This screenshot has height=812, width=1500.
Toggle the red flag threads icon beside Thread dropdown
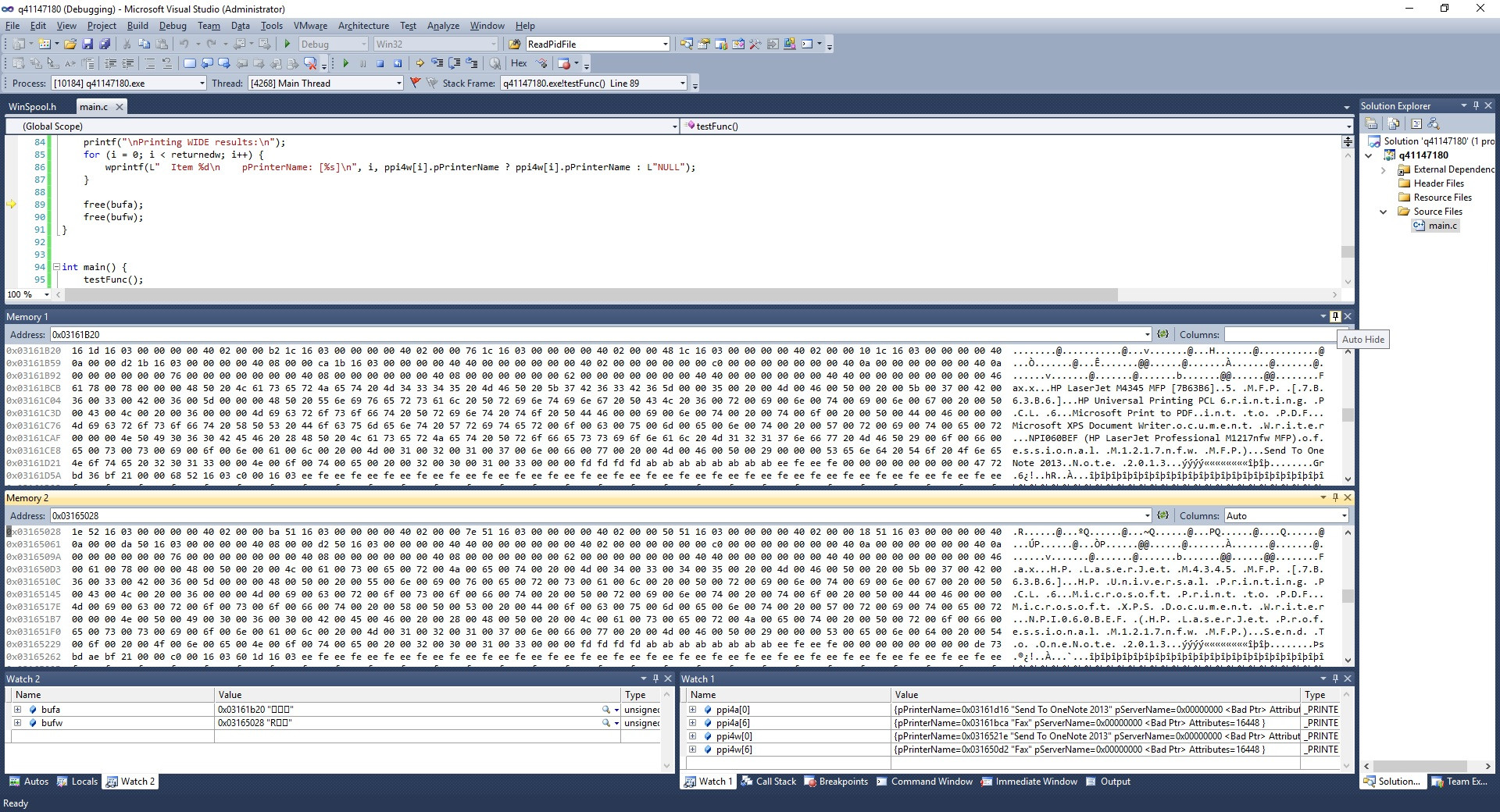point(415,83)
